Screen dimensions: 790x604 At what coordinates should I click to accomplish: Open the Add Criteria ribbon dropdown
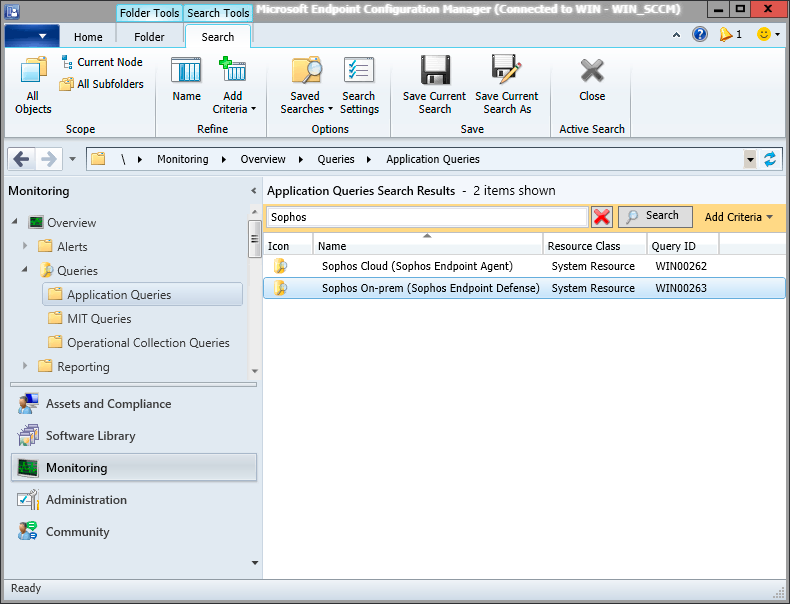233,85
